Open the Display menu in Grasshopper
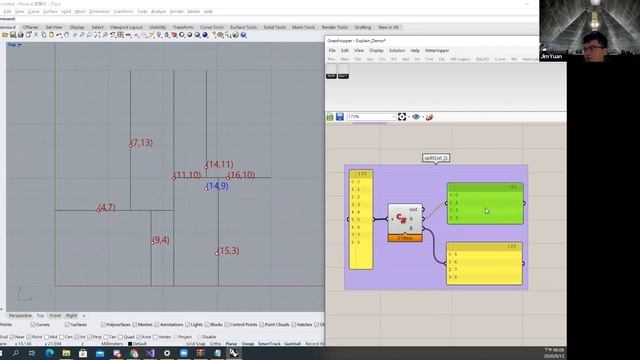 tap(376, 50)
